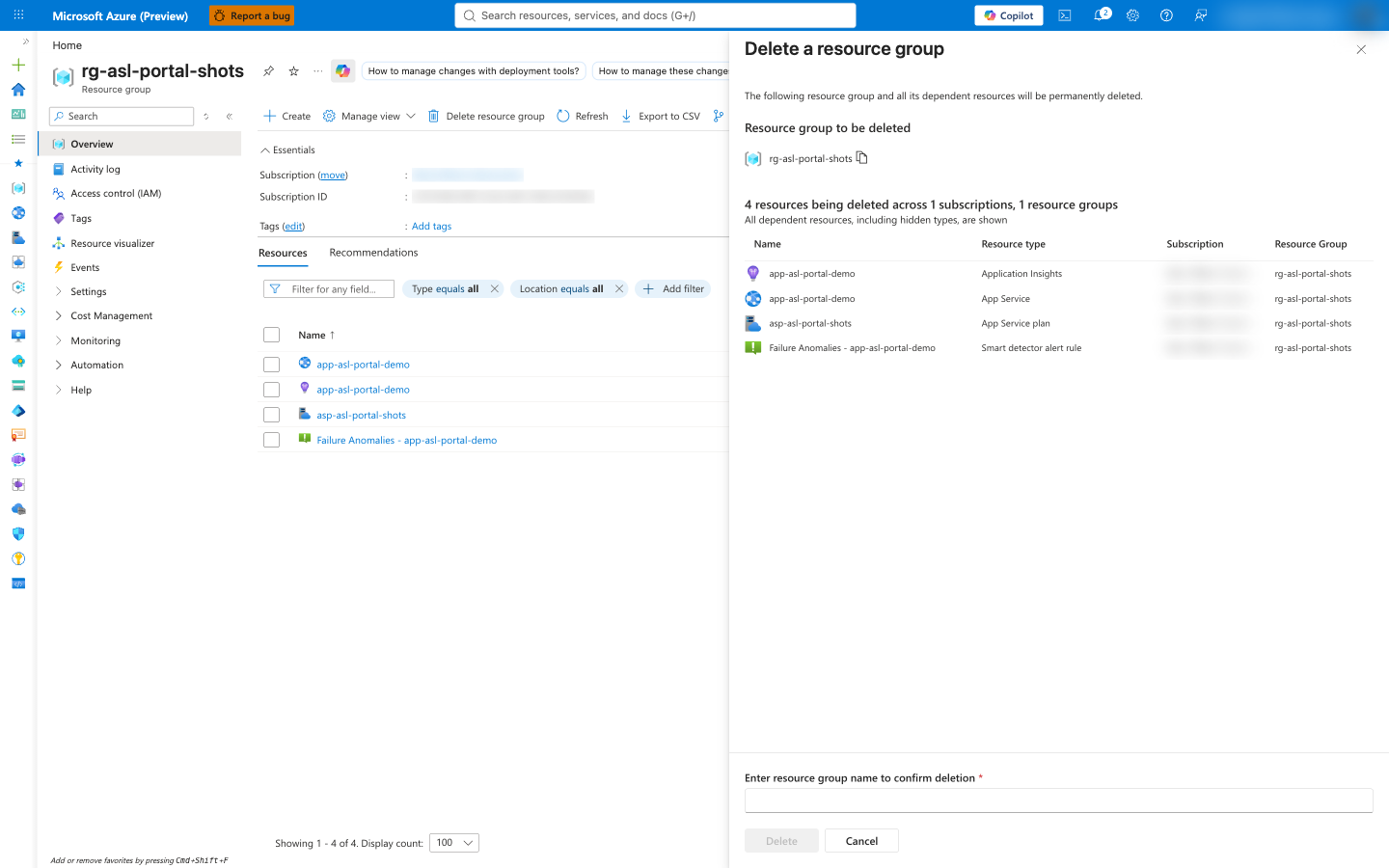Open Activity log in the side menu
The height and width of the screenshot is (868, 1389).
[x=95, y=169]
